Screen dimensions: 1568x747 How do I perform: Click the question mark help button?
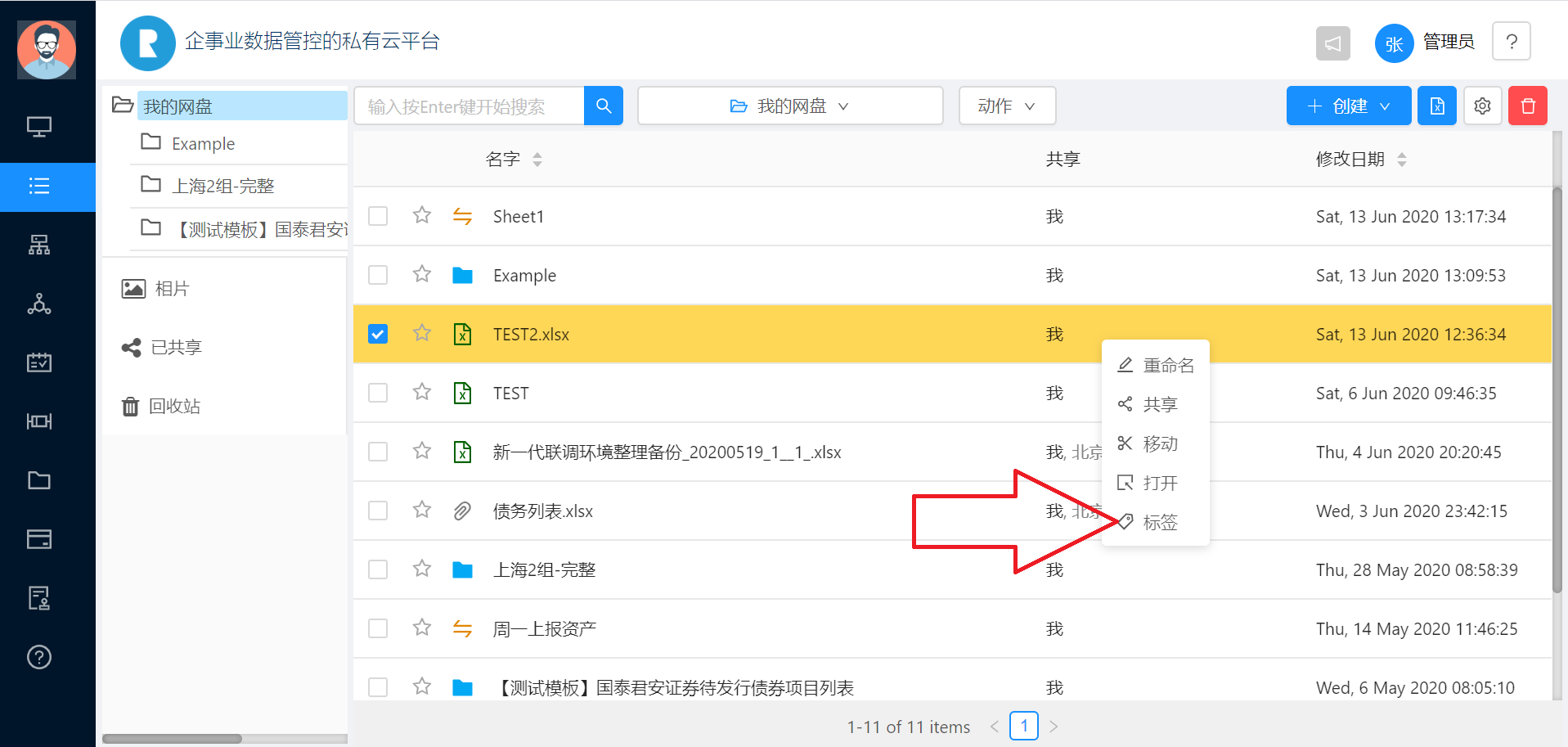tap(1511, 42)
